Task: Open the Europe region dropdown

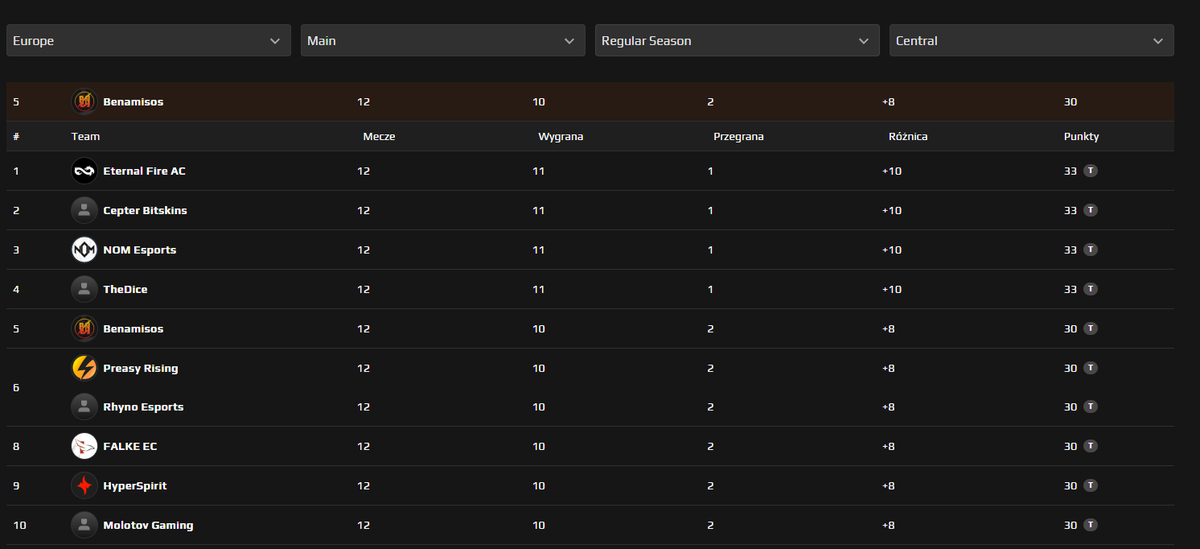Action: click(x=149, y=41)
